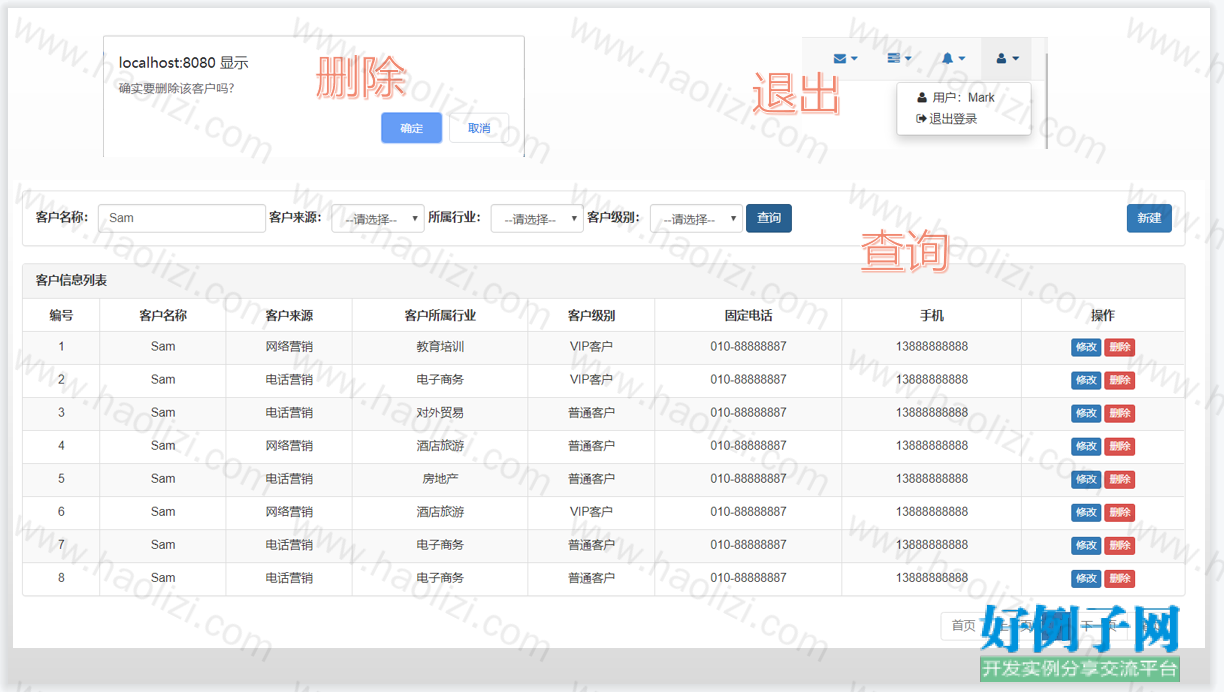Delete customer row 8 via 删除
The image size is (1224, 692).
1120,579
